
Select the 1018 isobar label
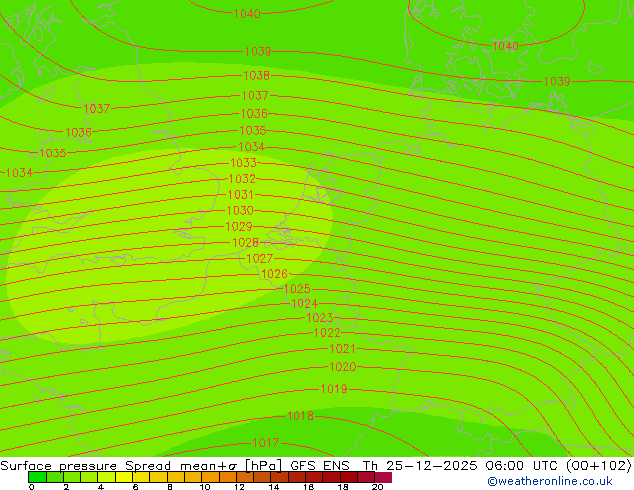pyautogui.click(x=300, y=416)
